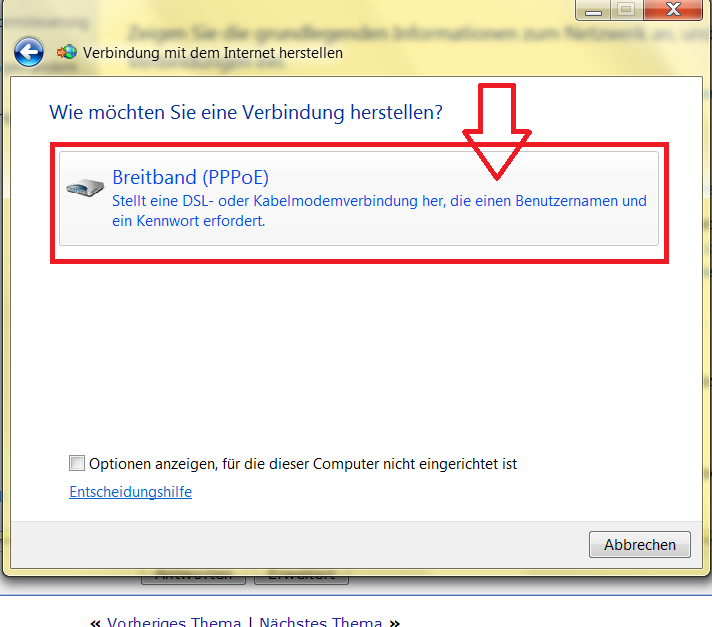The width and height of the screenshot is (712, 627).
Task: Click the heading 'Wie möchten Sie eine Verbindung herstellen?'
Action: click(246, 112)
